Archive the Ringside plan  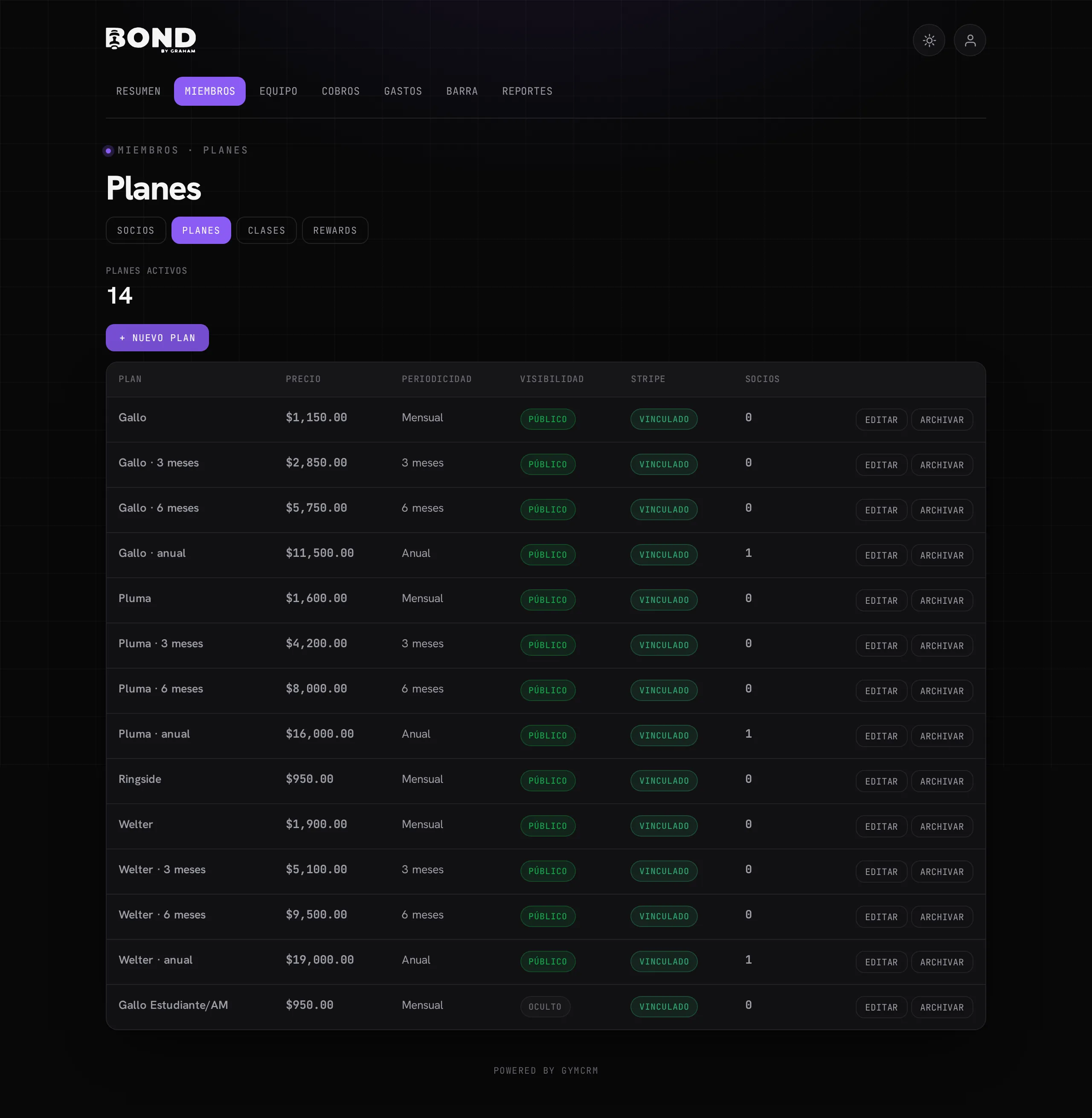(x=942, y=782)
